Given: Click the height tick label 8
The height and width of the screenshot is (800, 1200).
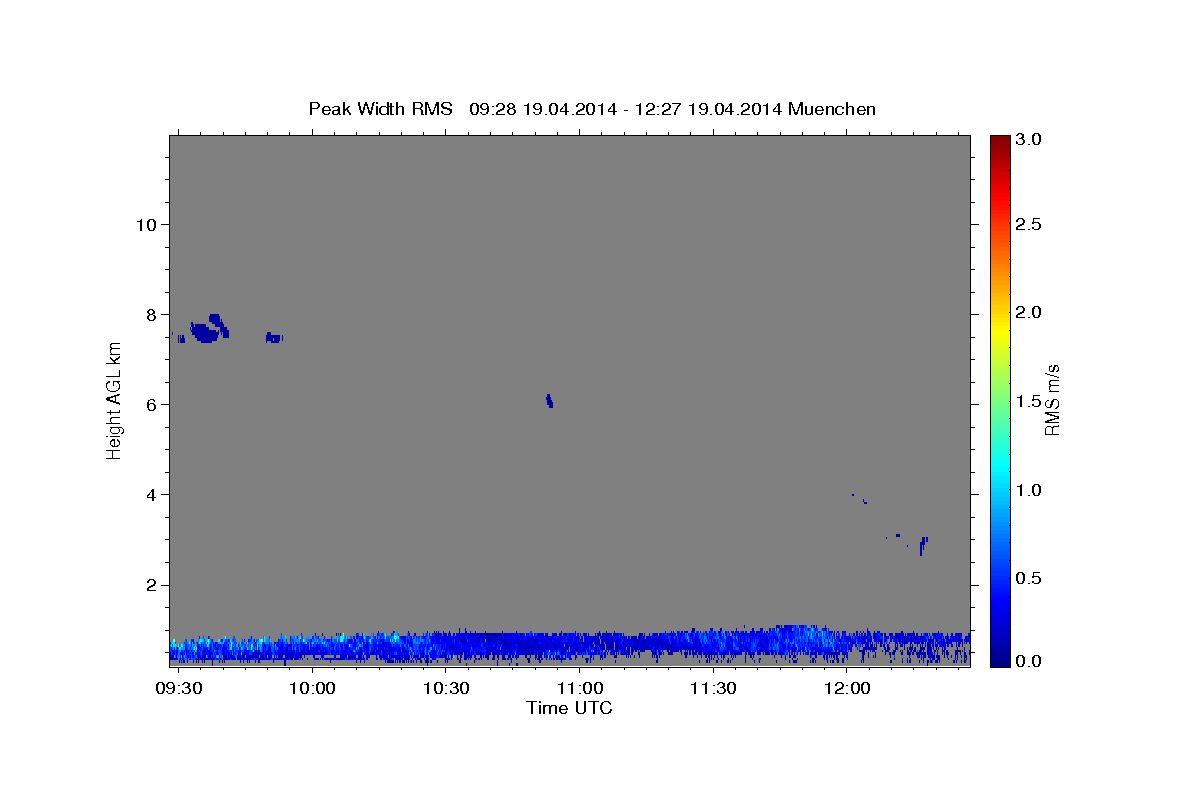Looking at the screenshot, I should point(151,314).
